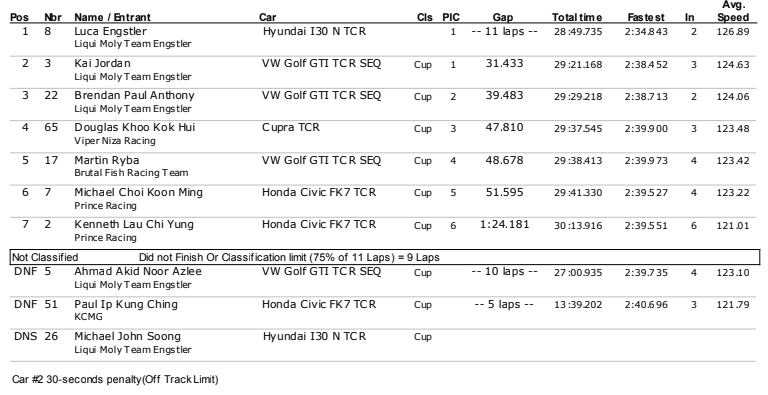768x395 pixels.
Task: Click the Not Classified section label
Action: click(x=45, y=257)
